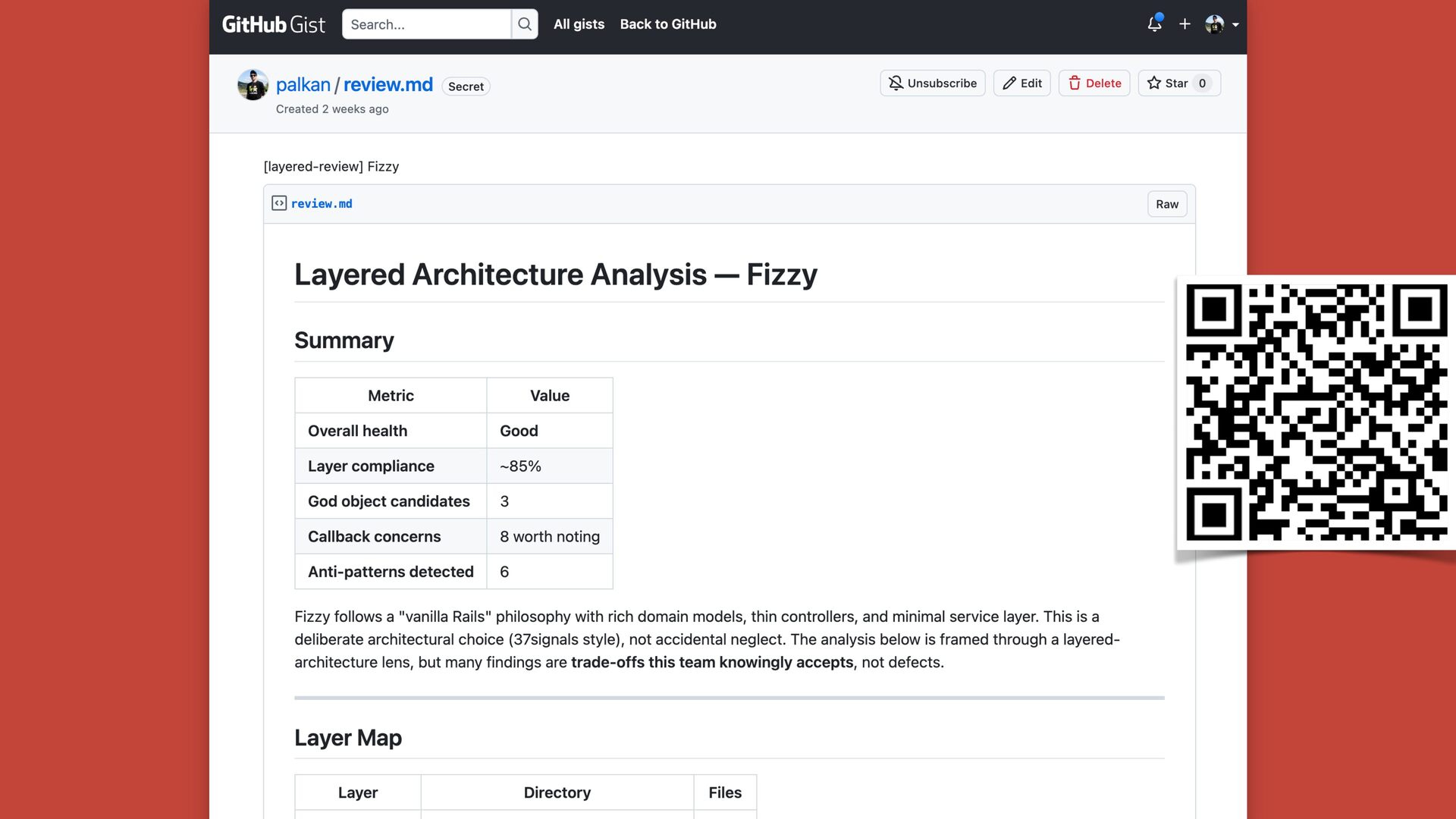Delete this gist
This screenshot has height=819, width=1456.
tap(1094, 83)
